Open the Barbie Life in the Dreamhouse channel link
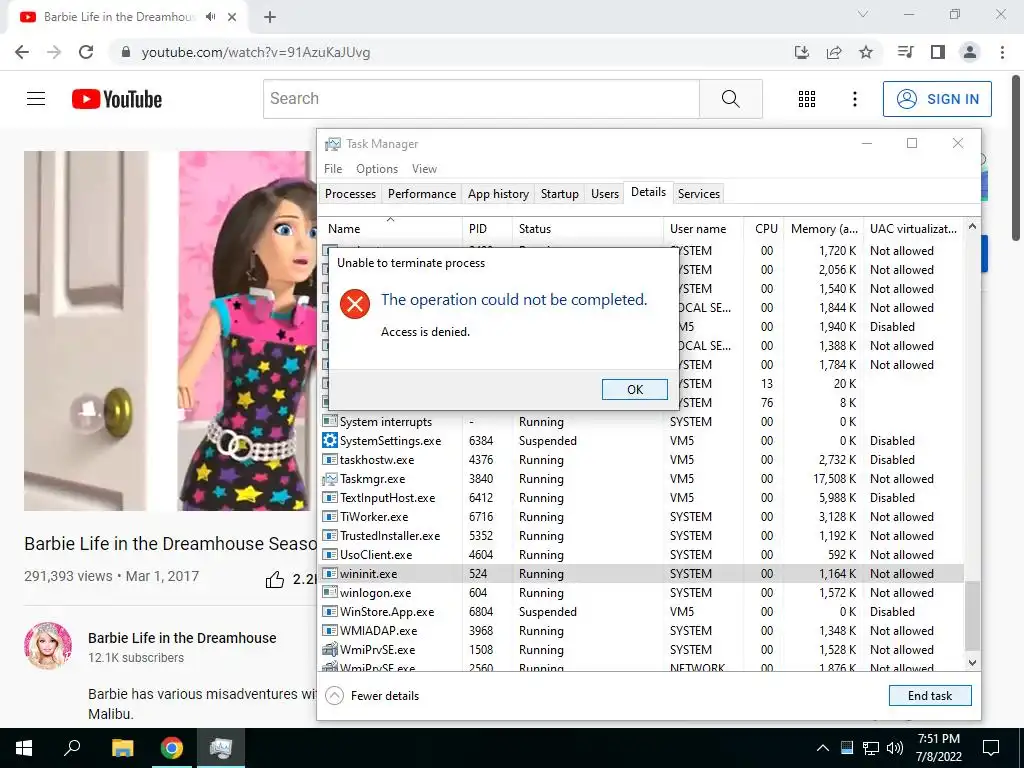 (182, 638)
